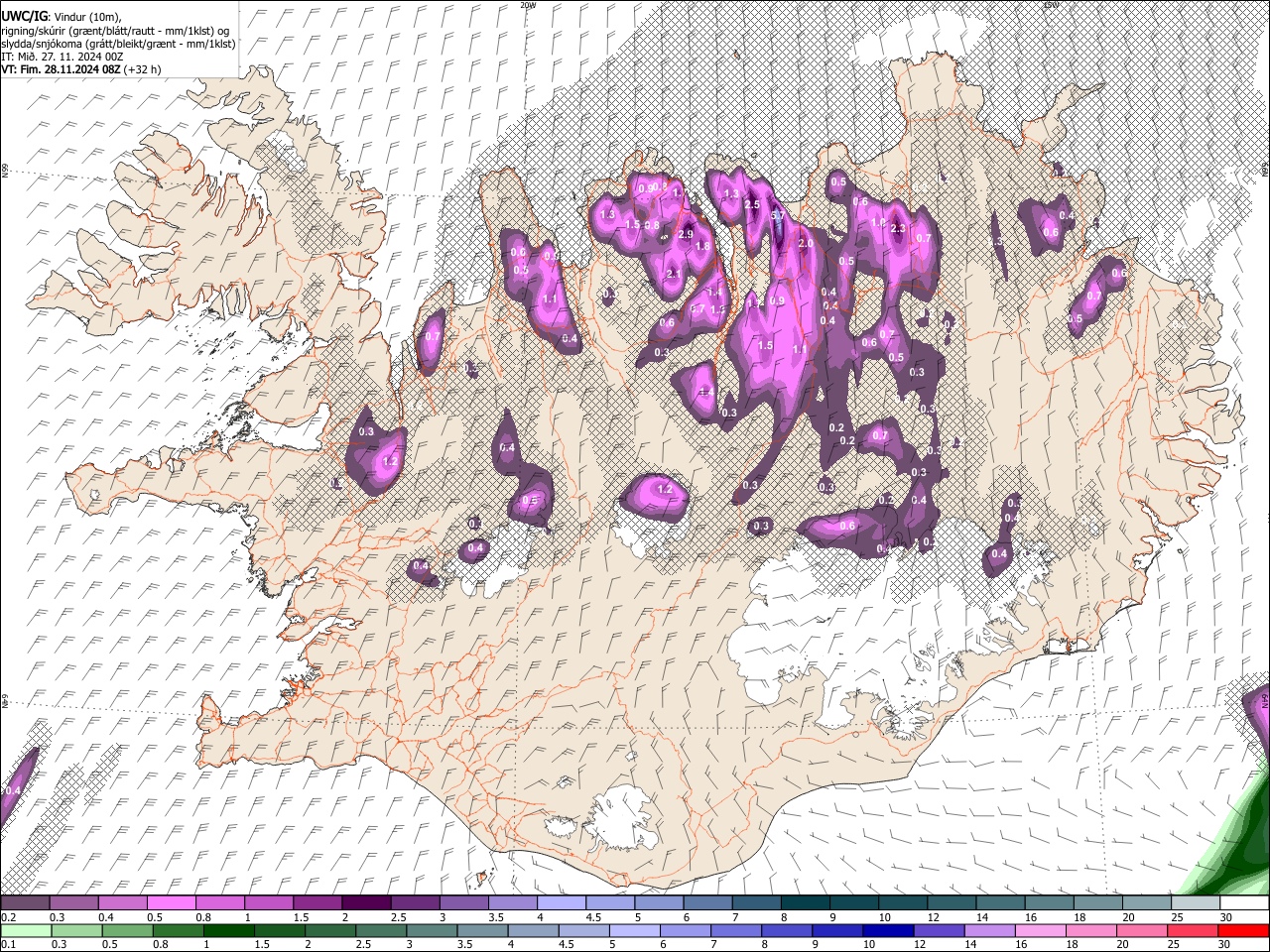Pick the light violet 14–16 swatch, bottom scale
The width and height of the screenshot is (1270, 952).
click(989, 931)
